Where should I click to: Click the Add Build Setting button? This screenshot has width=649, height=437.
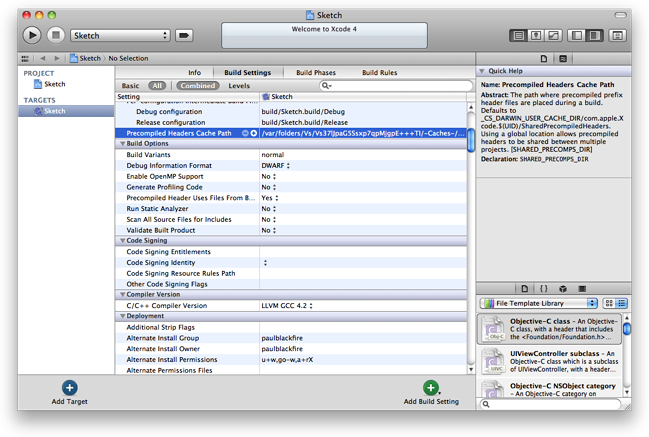(x=431, y=393)
